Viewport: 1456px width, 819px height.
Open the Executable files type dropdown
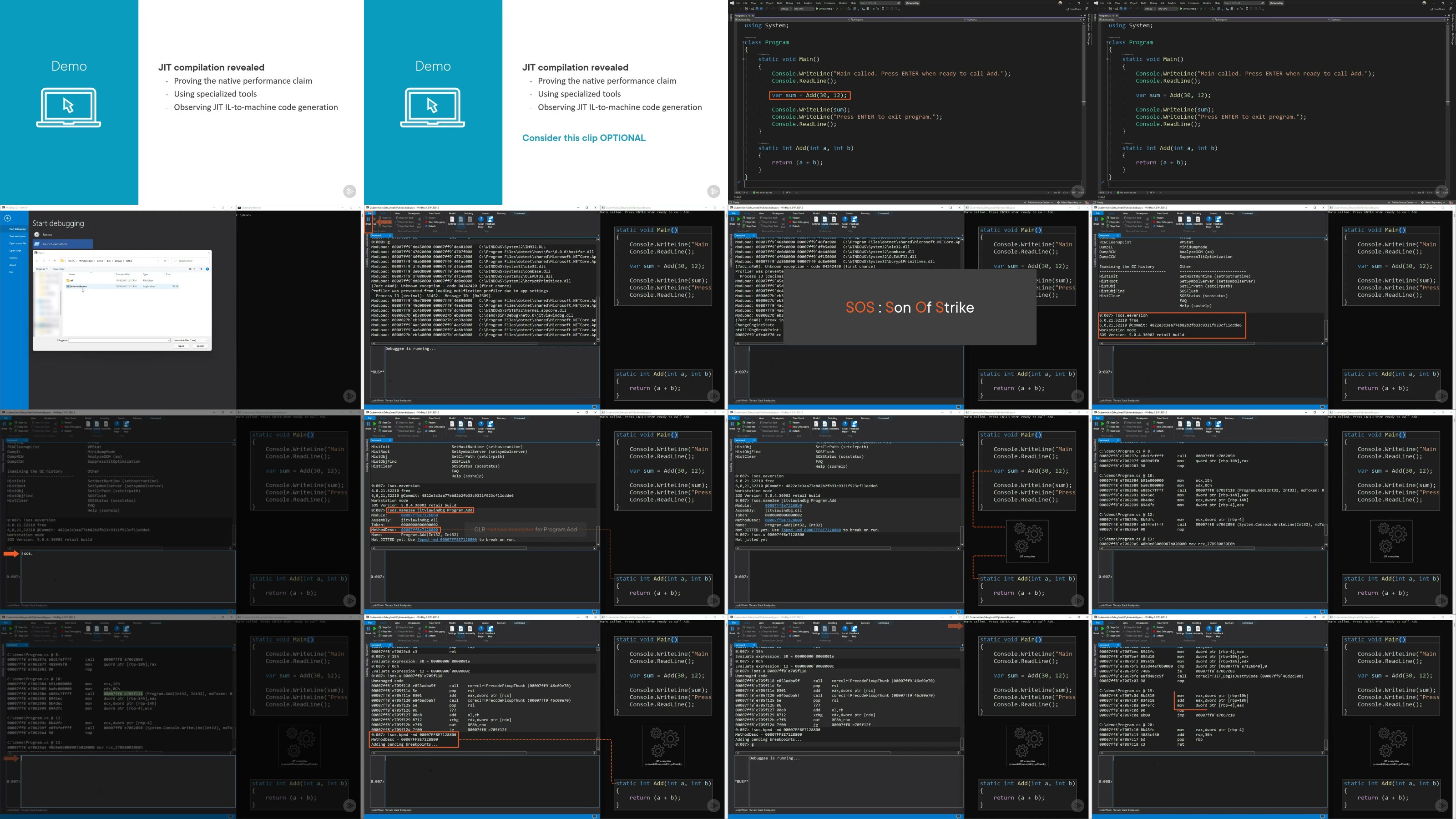[191, 340]
